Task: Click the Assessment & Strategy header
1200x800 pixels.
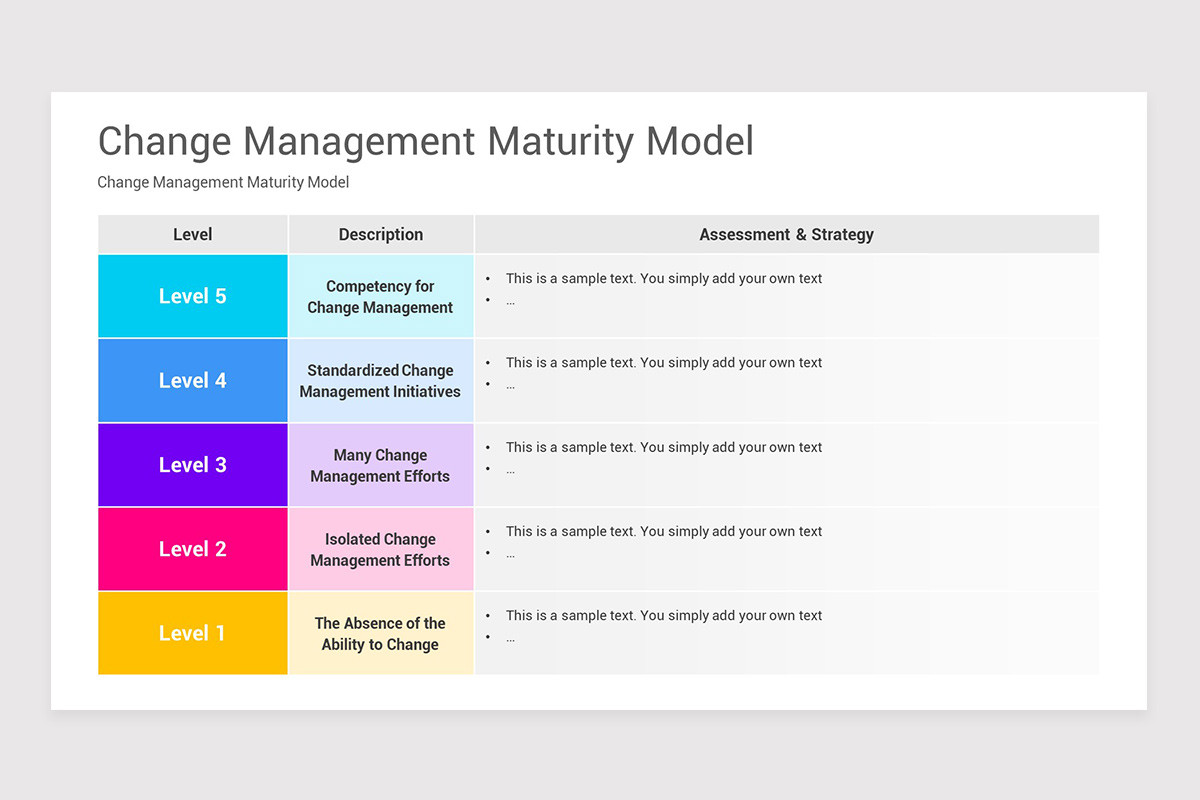Action: (x=786, y=234)
